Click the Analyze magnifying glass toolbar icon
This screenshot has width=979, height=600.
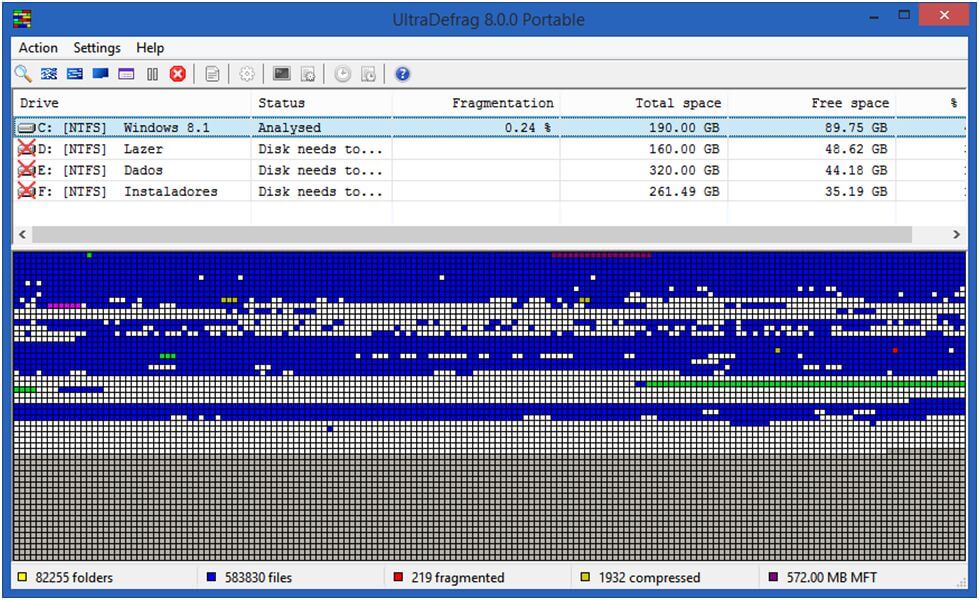coord(23,74)
